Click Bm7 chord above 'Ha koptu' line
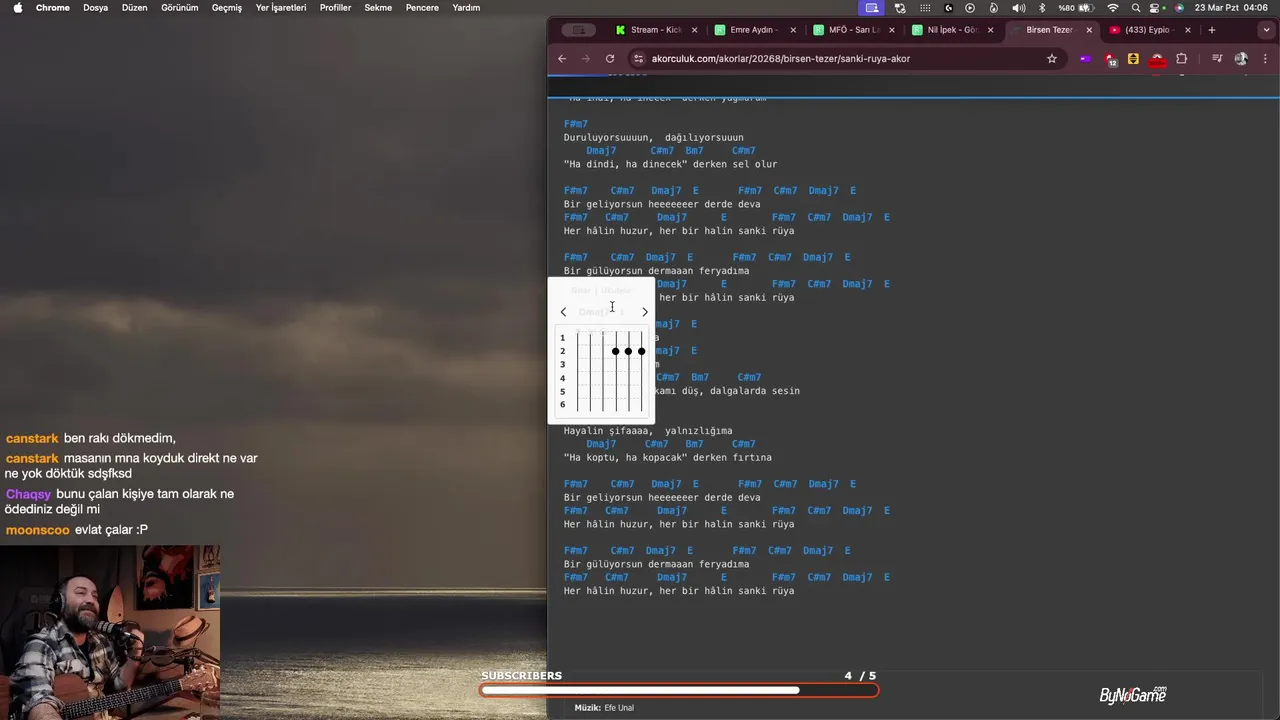 tap(694, 444)
